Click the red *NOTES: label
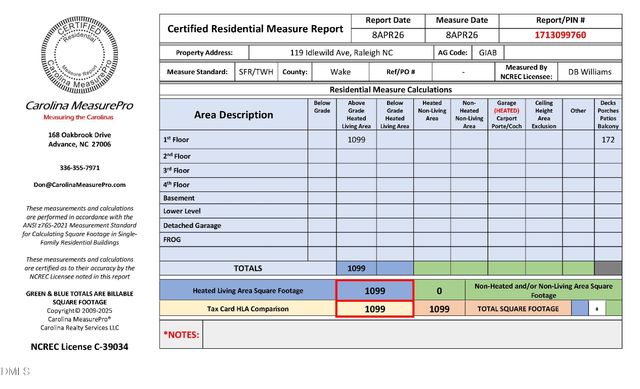Viewport: 640px width, 389px height. pyautogui.click(x=181, y=335)
